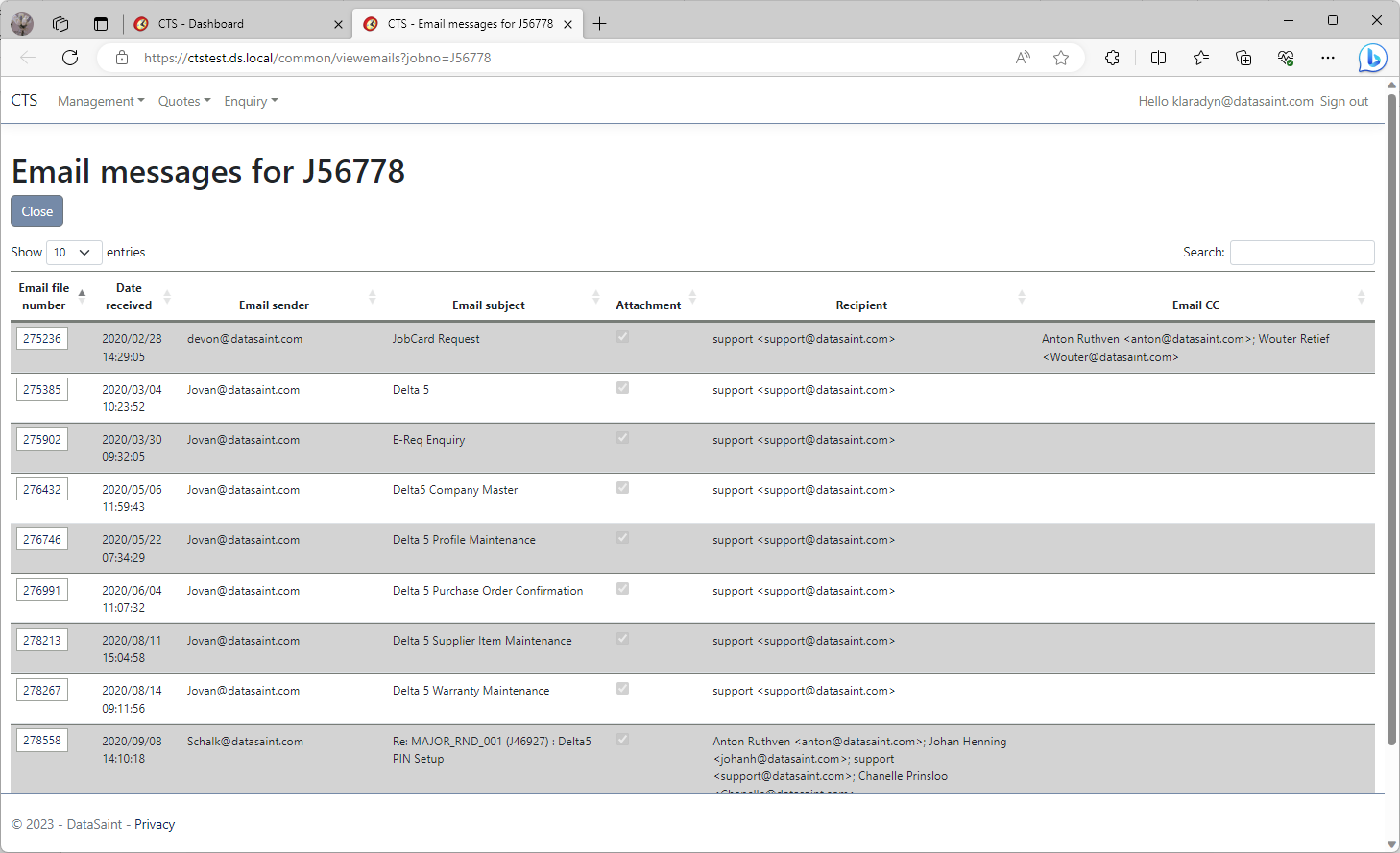1400x853 pixels.
Task: Open Favorites list icon
Action: coord(1201,58)
